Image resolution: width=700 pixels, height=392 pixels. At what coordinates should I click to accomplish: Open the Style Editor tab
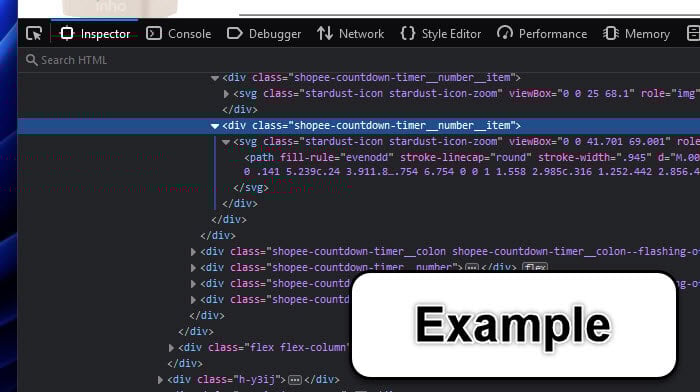point(441,33)
